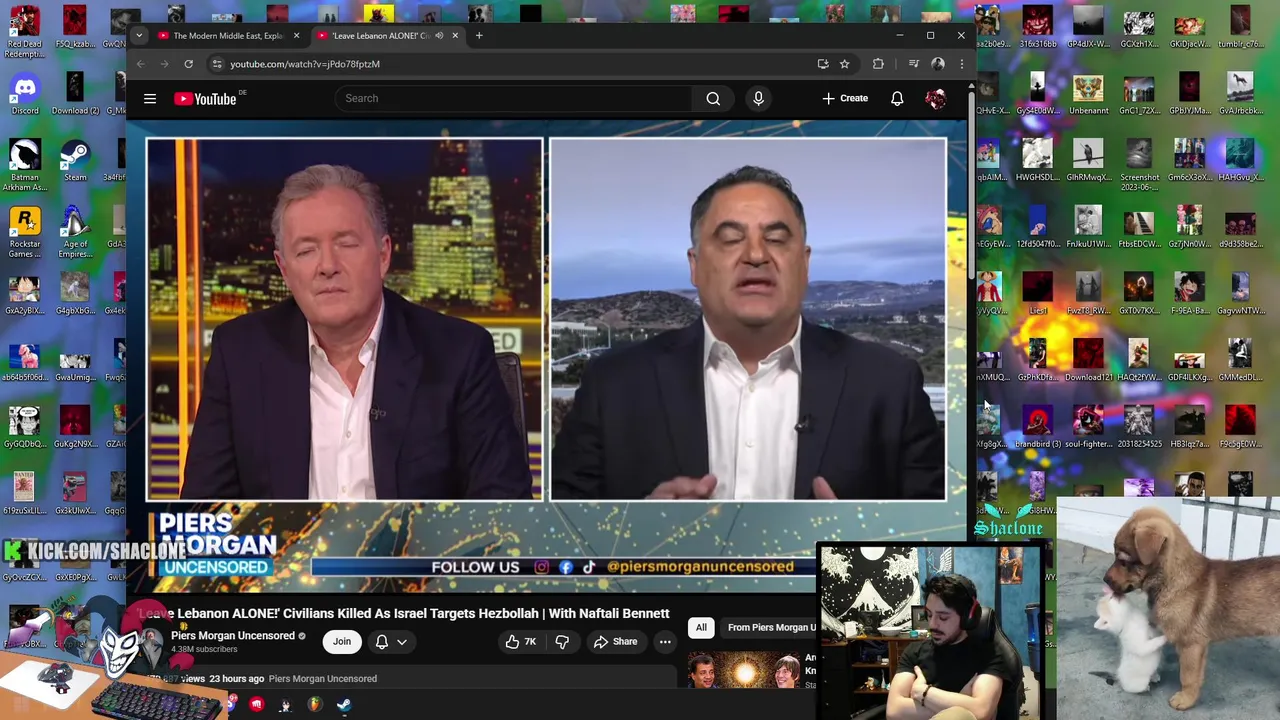Open the channel avatar next to title
This screenshot has width=1280, height=720.
151,641
